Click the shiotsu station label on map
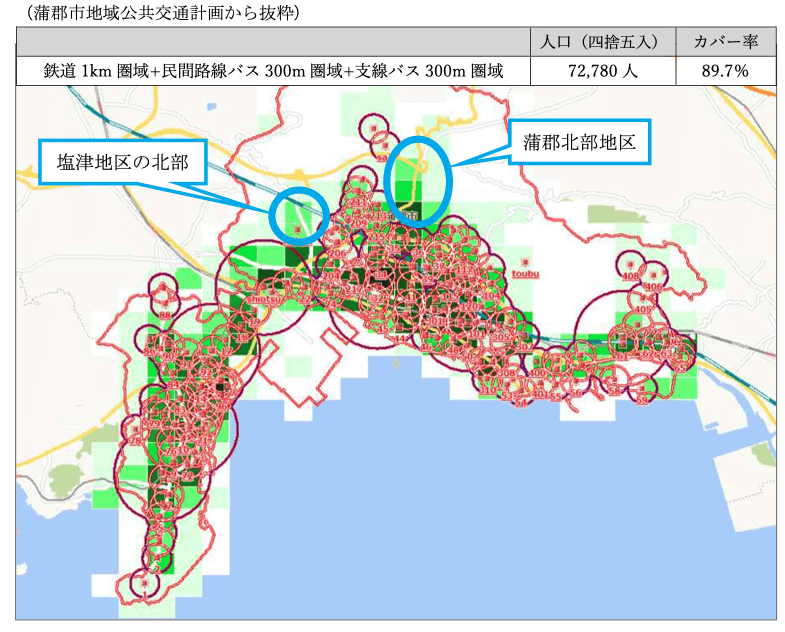The height and width of the screenshot is (632, 785). 265,298
